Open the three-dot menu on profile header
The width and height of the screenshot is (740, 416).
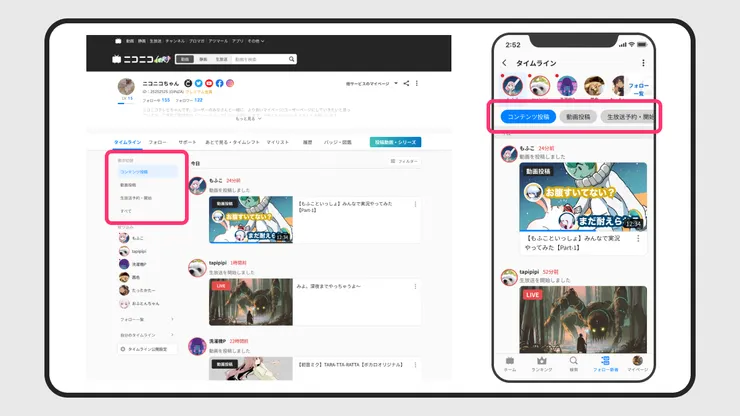[x=417, y=84]
